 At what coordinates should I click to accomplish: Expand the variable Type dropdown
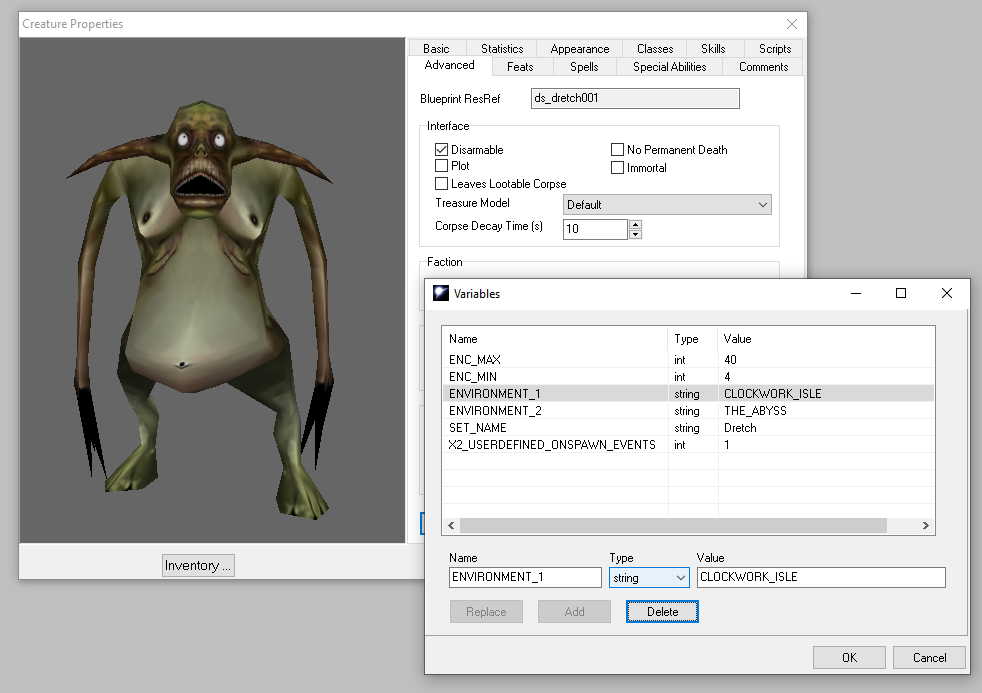pyautogui.click(x=649, y=578)
